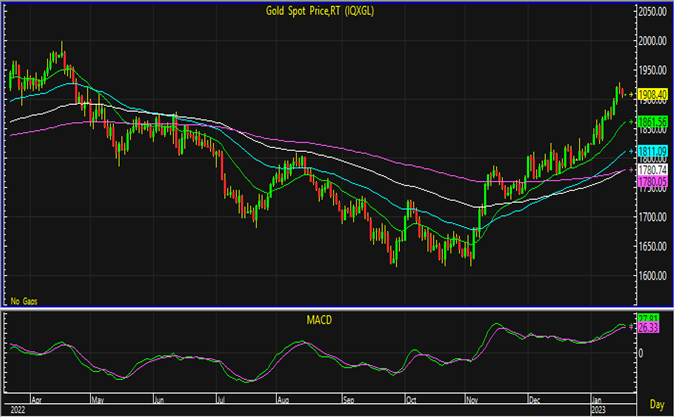Click the magenta 1780.05 moving average tag
Viewport: 675px width, 418px height.
(653, 182)
